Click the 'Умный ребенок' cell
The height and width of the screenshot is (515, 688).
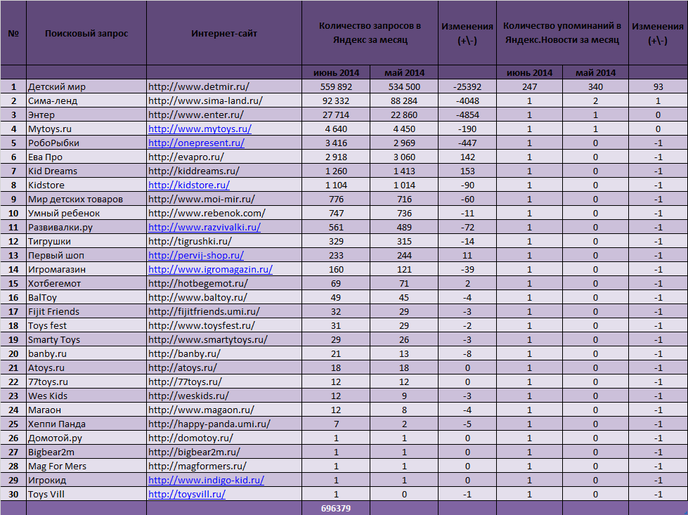click(86, 213)
